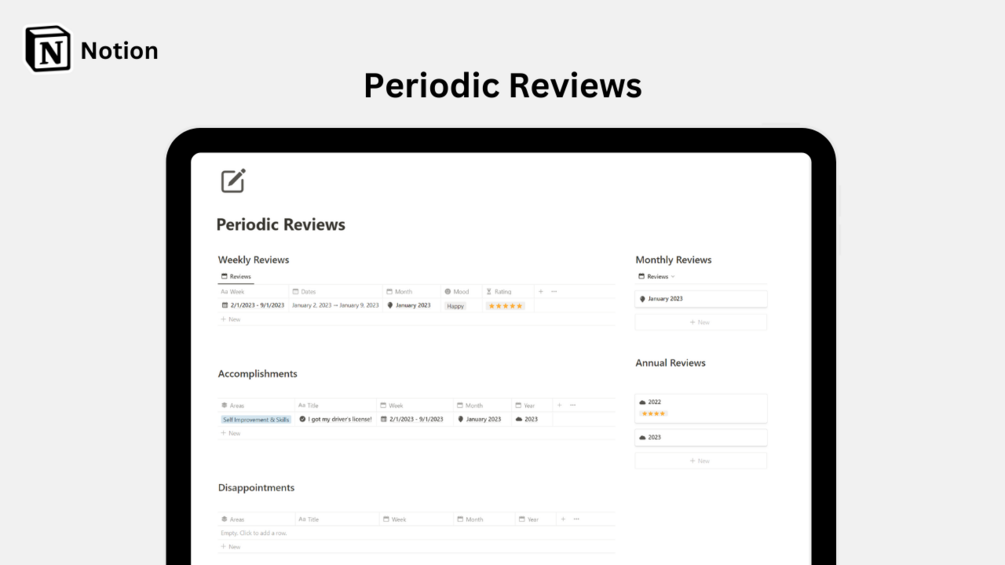
Task: Open Weekly Reviews table more options ellipsis
Action: (x=554, y=291)
